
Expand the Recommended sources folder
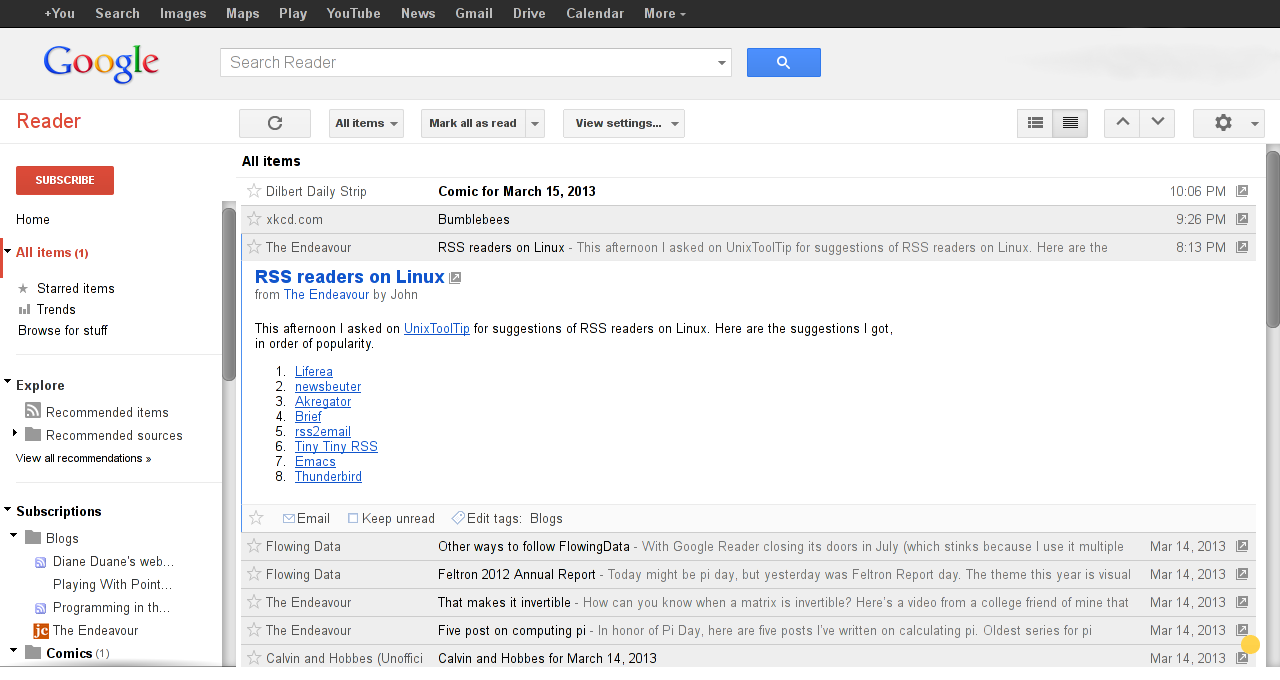[x=15, y=433]
